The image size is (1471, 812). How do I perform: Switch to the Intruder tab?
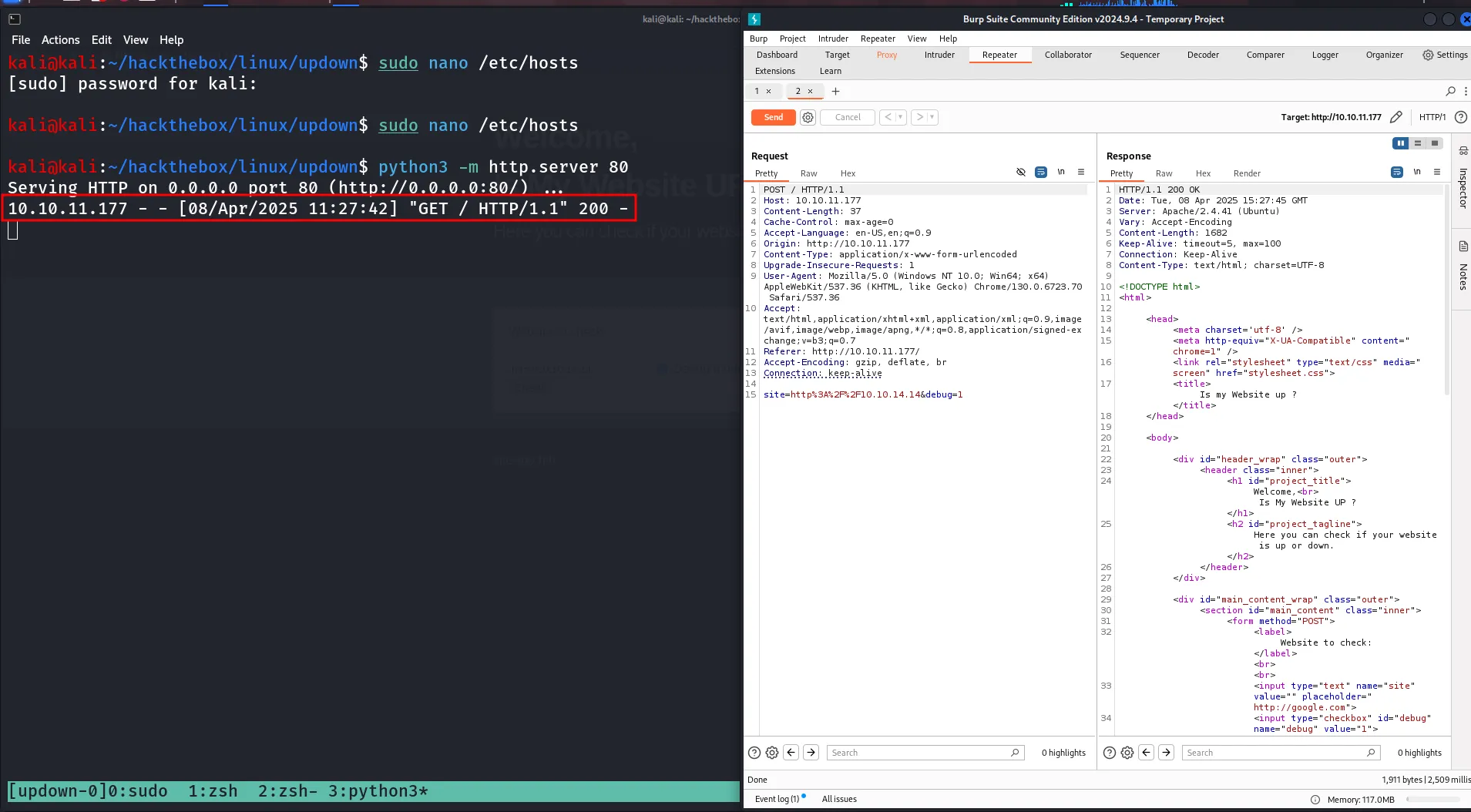939,55
